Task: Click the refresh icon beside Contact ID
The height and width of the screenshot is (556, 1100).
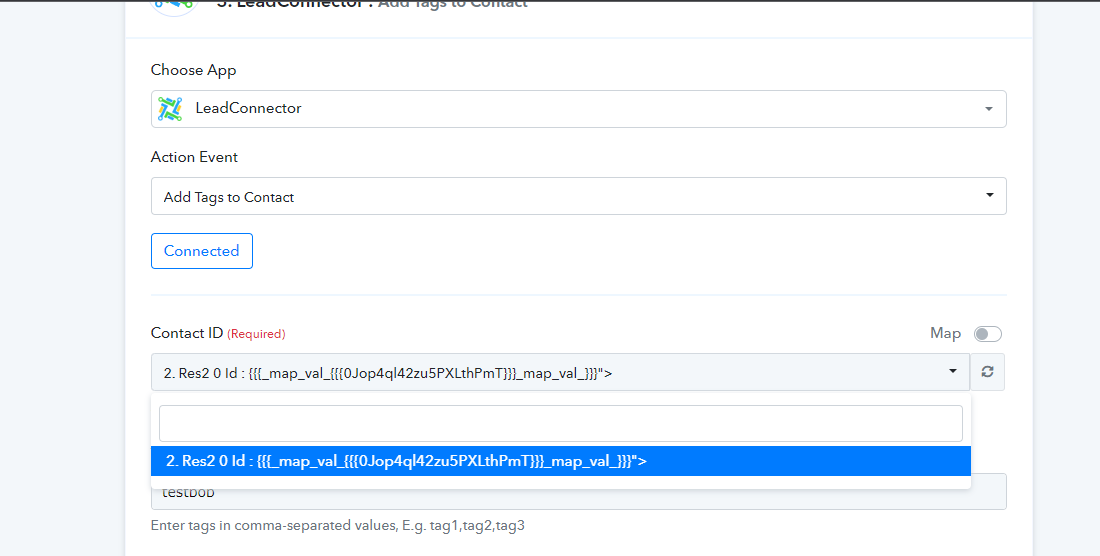Action: coord(988,372)
